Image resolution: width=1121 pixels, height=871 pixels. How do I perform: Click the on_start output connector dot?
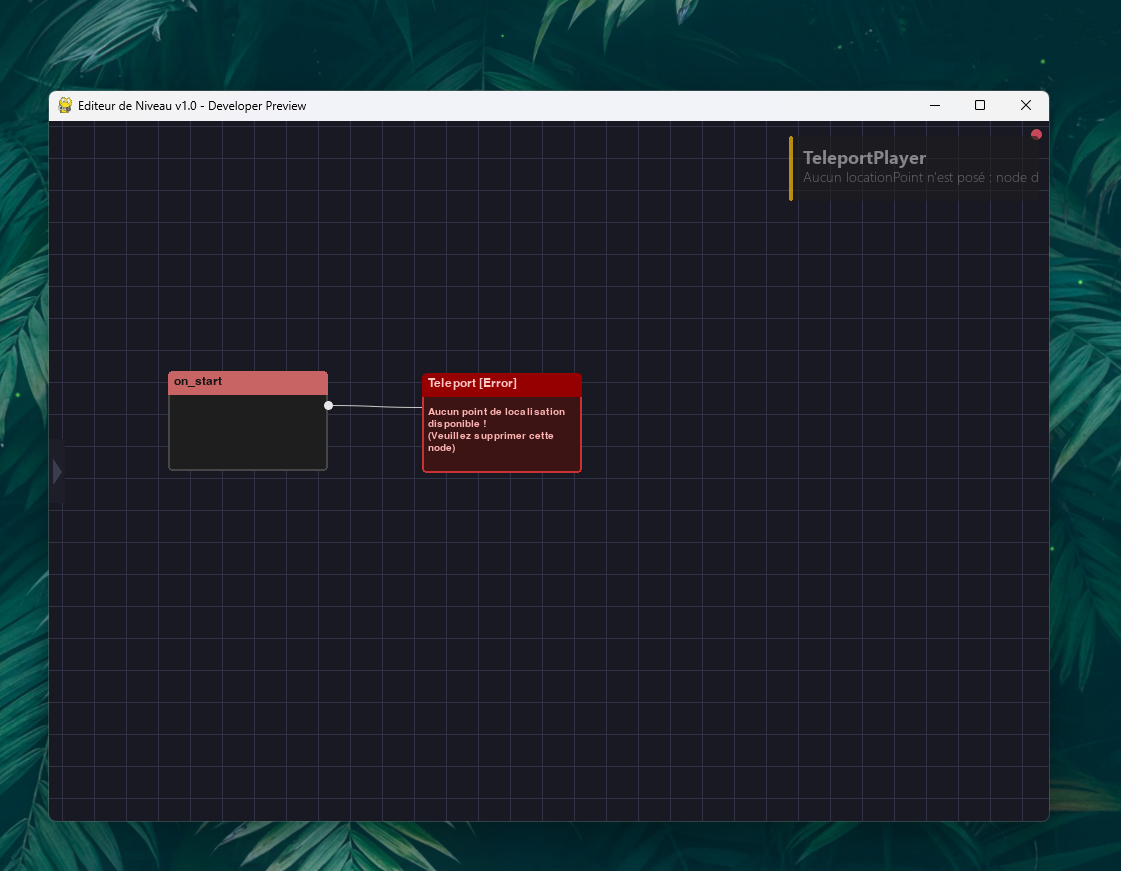pyautogui.click(x=328, y=405)
